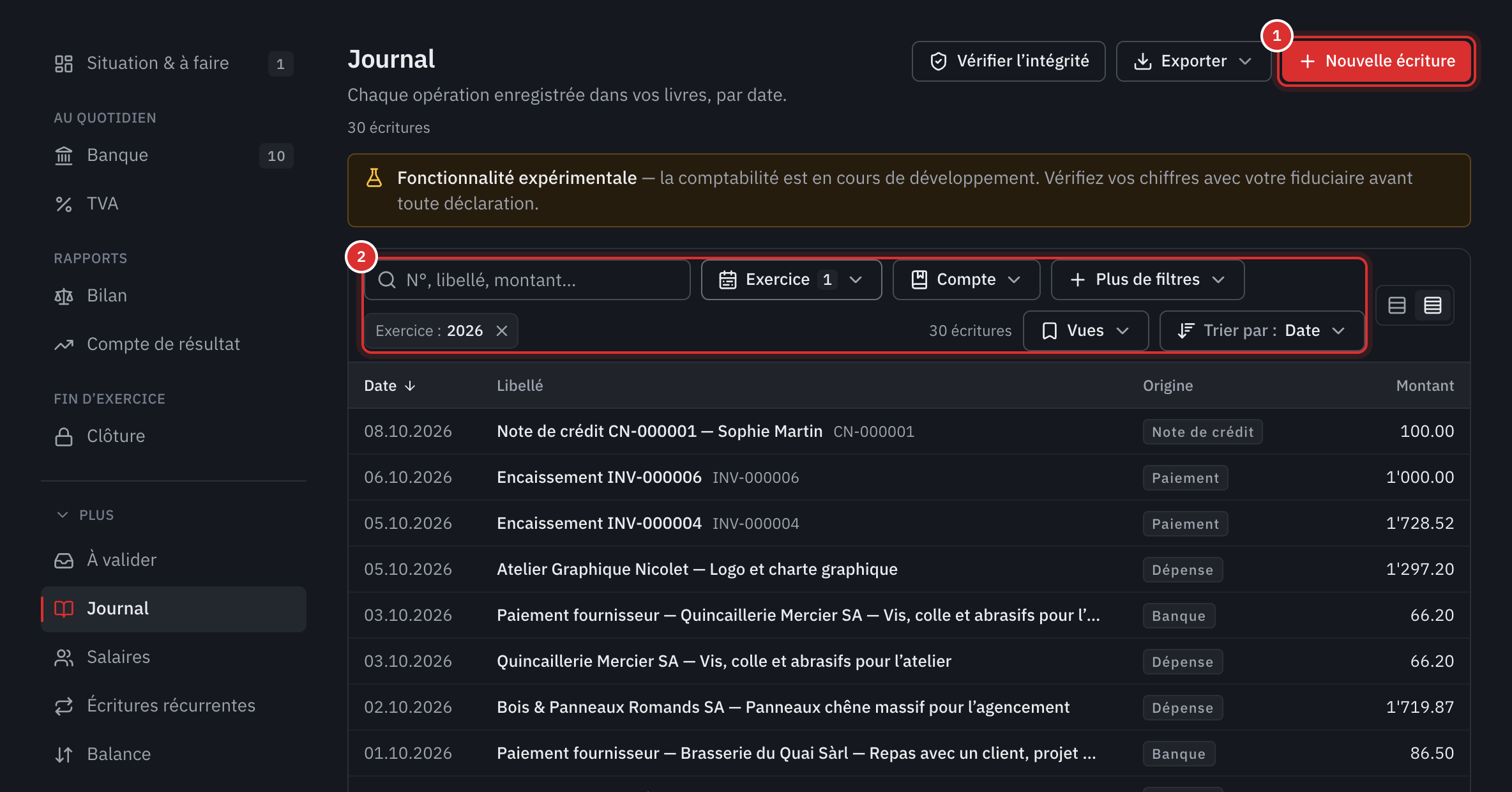Click the Écritures récurrentes repeat icon
Viewport: 1512px width, 792px height.
click(x=64, y=706)
